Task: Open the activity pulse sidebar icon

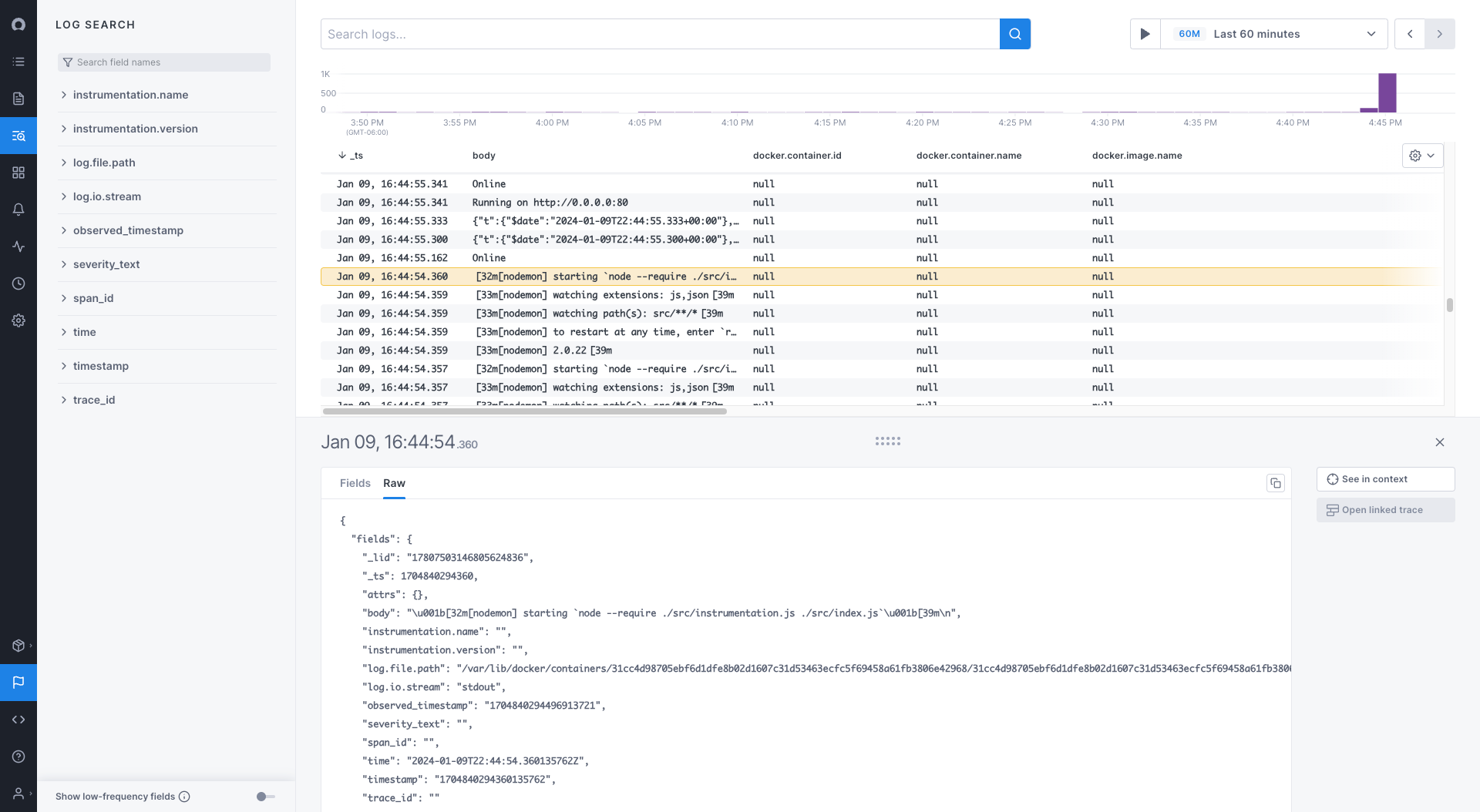Action: tap(18, 247)
